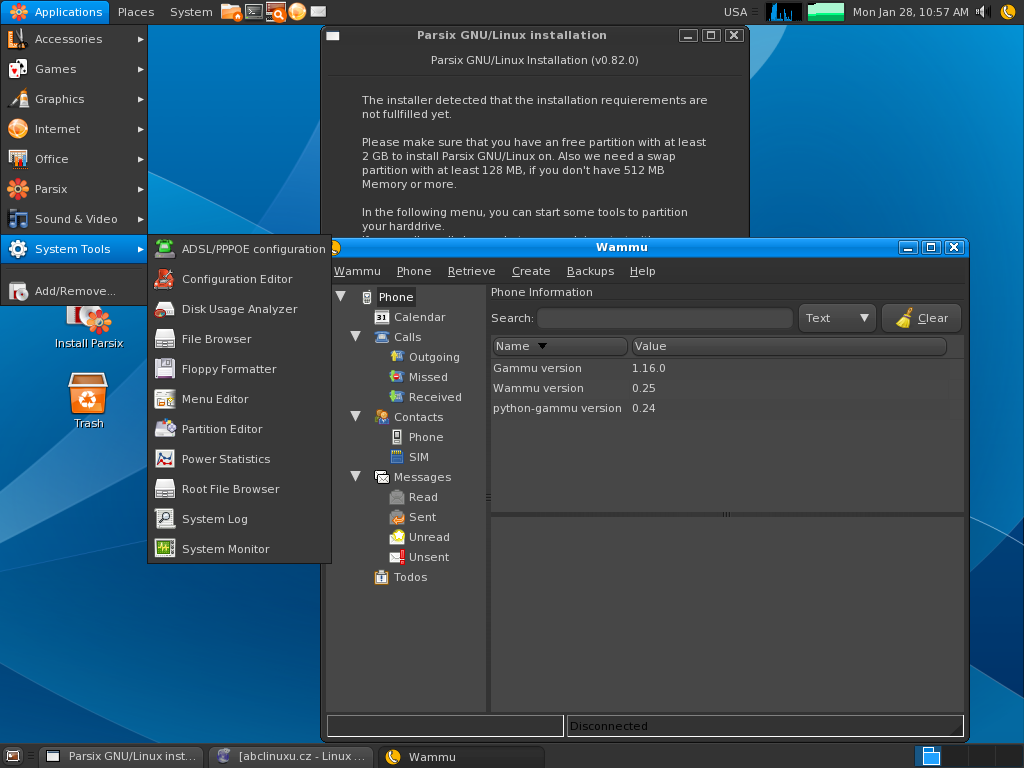Open the System menu in top panel
Screen dimensions: 1024x768
[x=191, y=12]
